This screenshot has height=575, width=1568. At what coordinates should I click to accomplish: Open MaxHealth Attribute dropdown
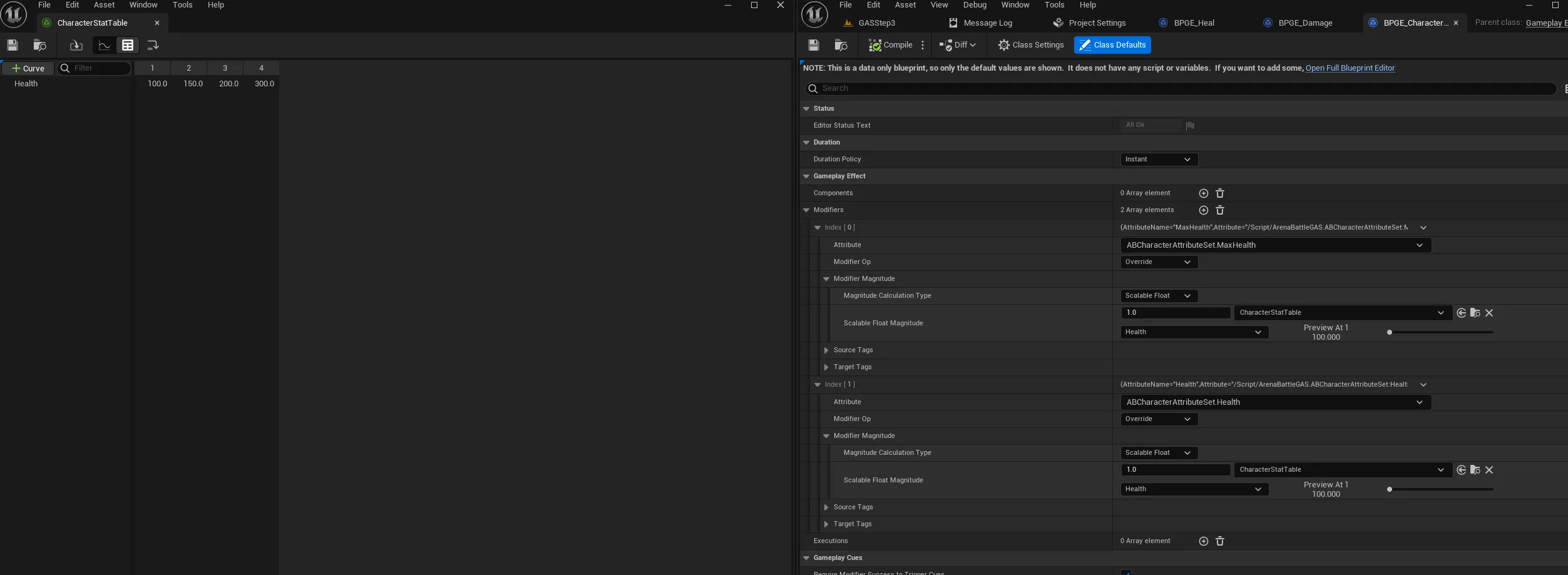point(1276,245)
